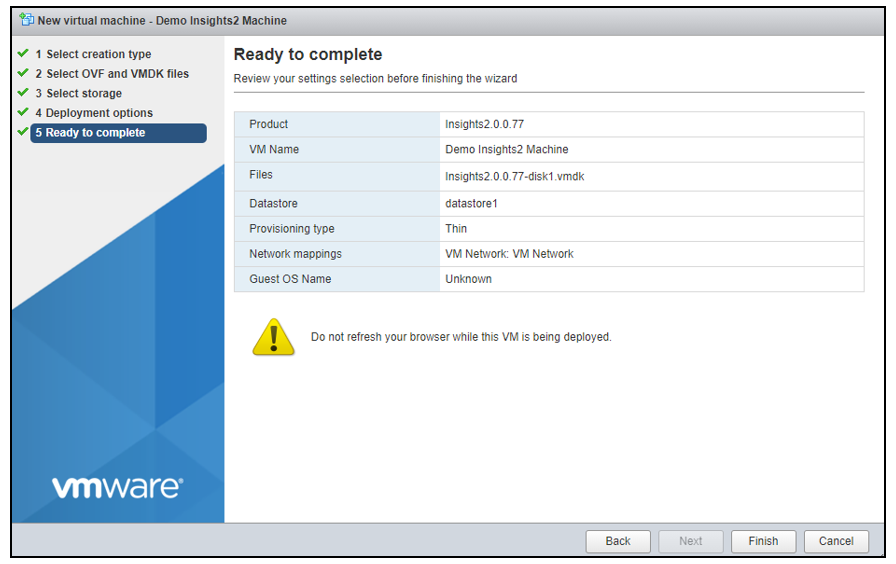This screenshot has width=896, height=564.
Task: Open step 4 Deployment options
Action: [94, 113]
